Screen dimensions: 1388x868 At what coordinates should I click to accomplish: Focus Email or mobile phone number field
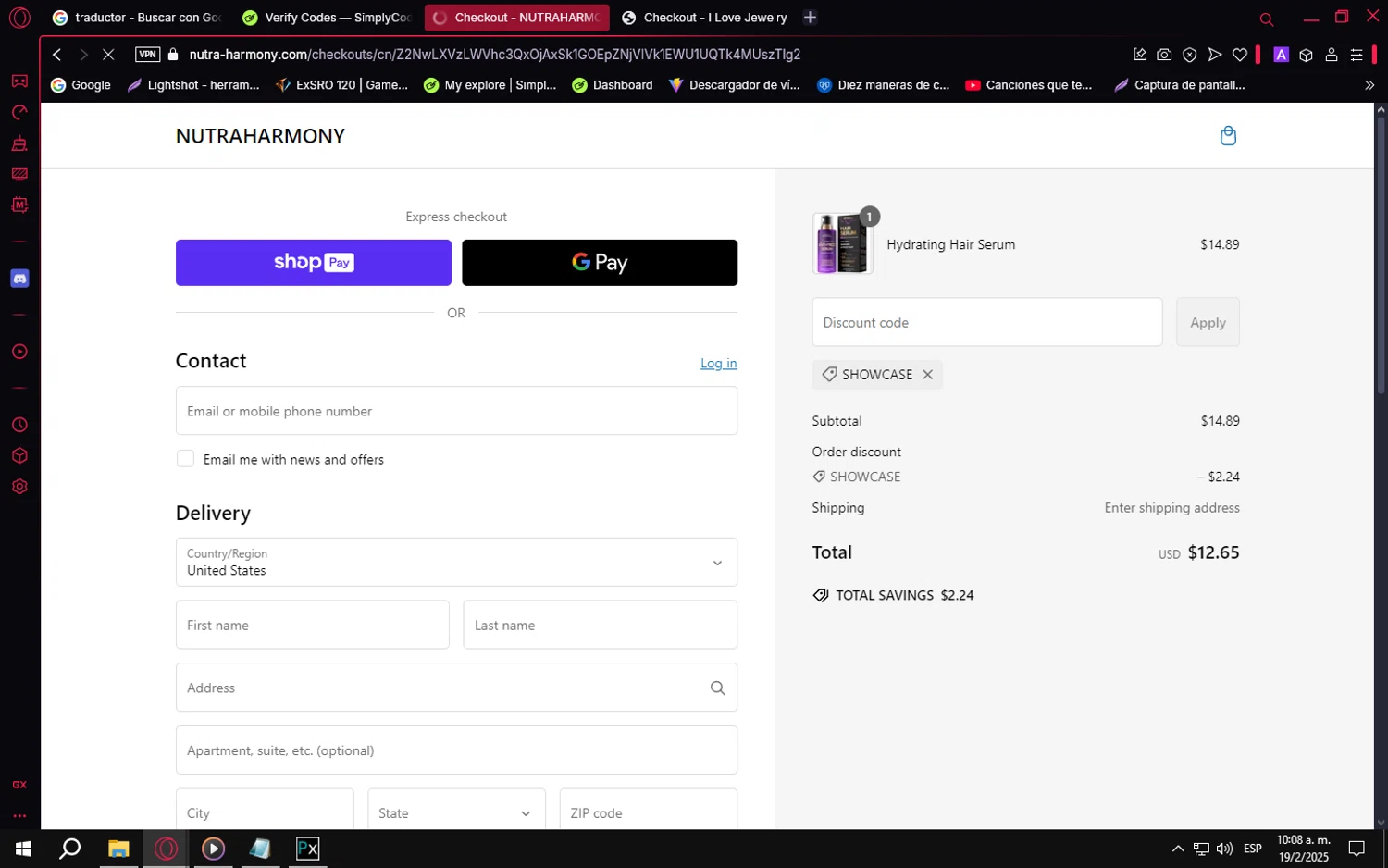point(456,411)
